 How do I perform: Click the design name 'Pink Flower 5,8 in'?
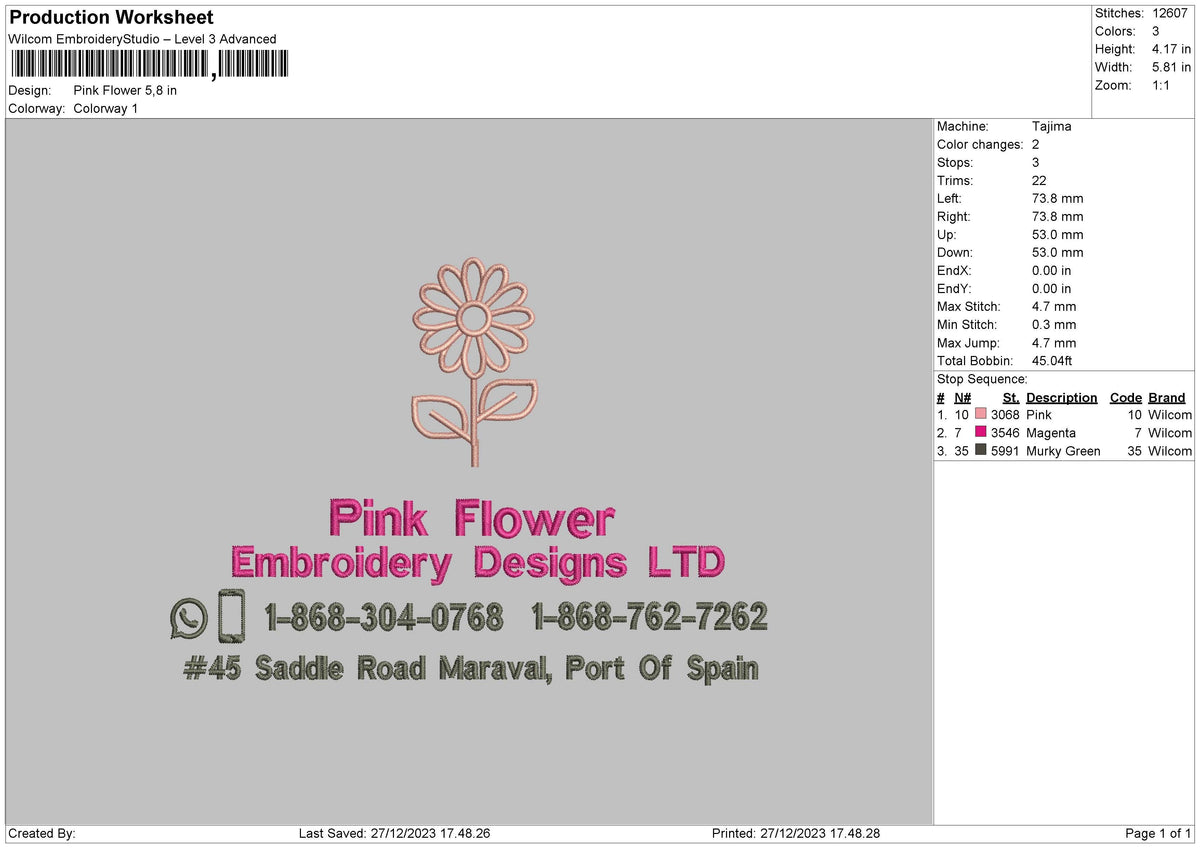(125, 90)
